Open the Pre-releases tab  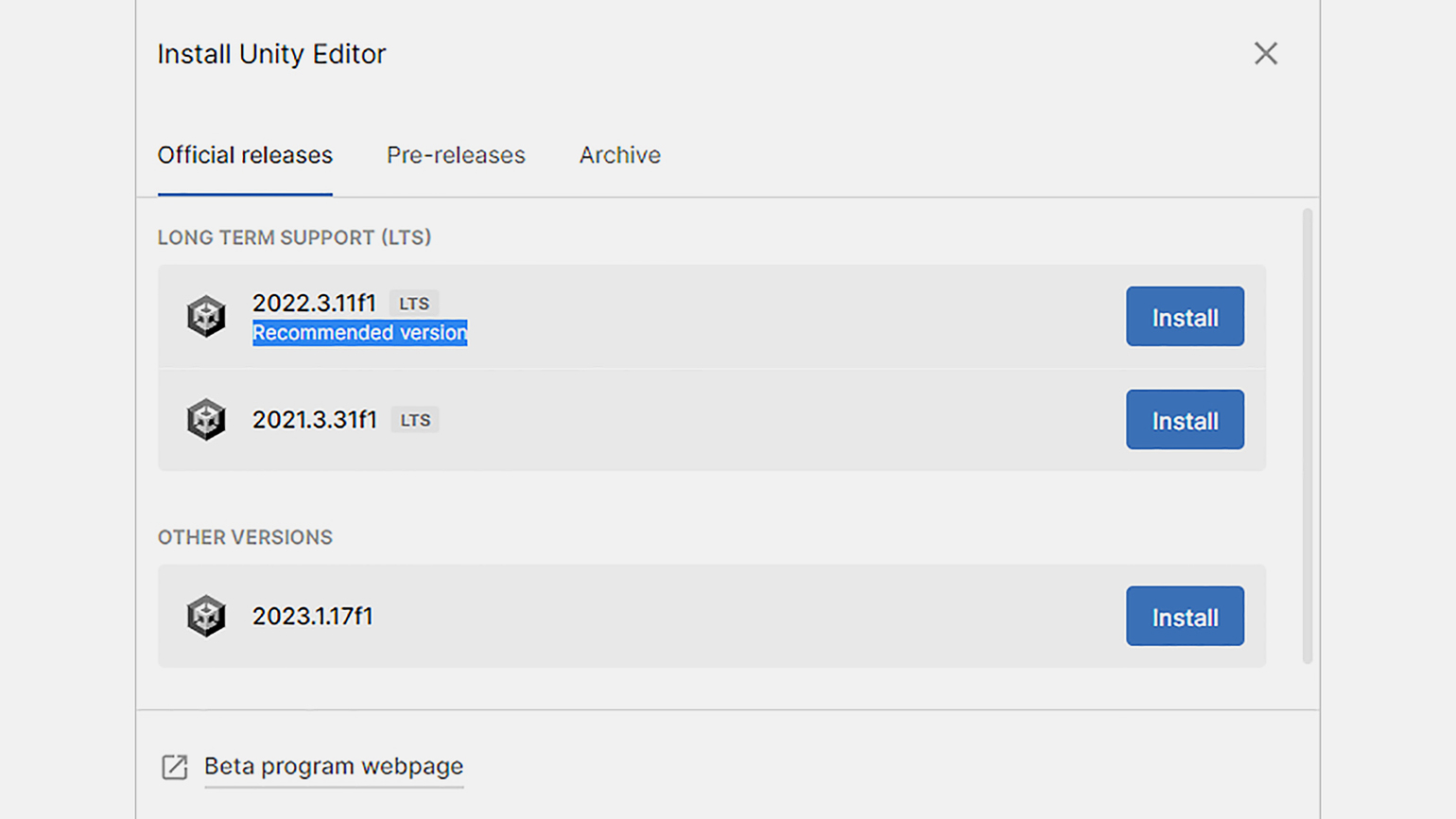456,155
